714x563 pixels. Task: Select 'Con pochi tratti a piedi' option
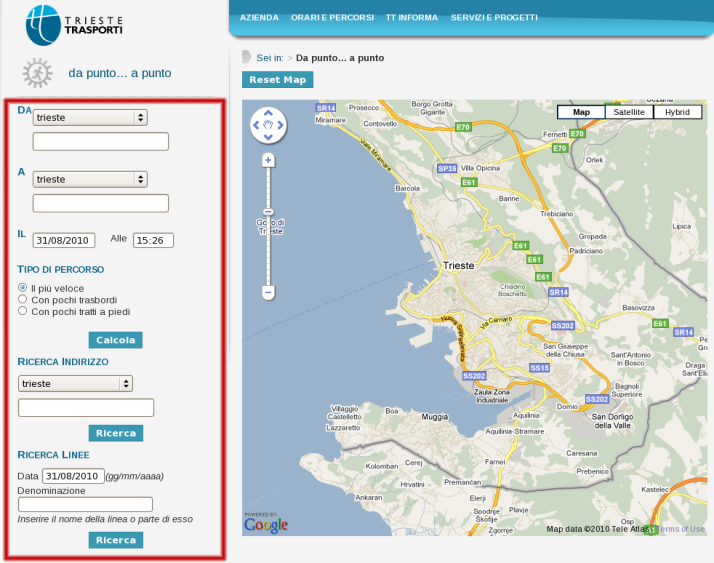[23, 312]
